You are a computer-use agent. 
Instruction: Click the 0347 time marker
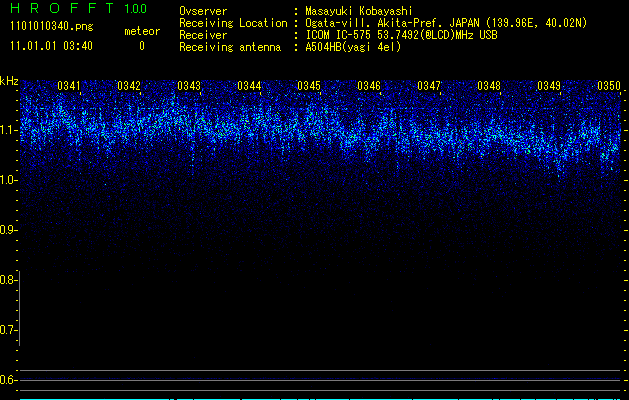[x=429, y=86]
